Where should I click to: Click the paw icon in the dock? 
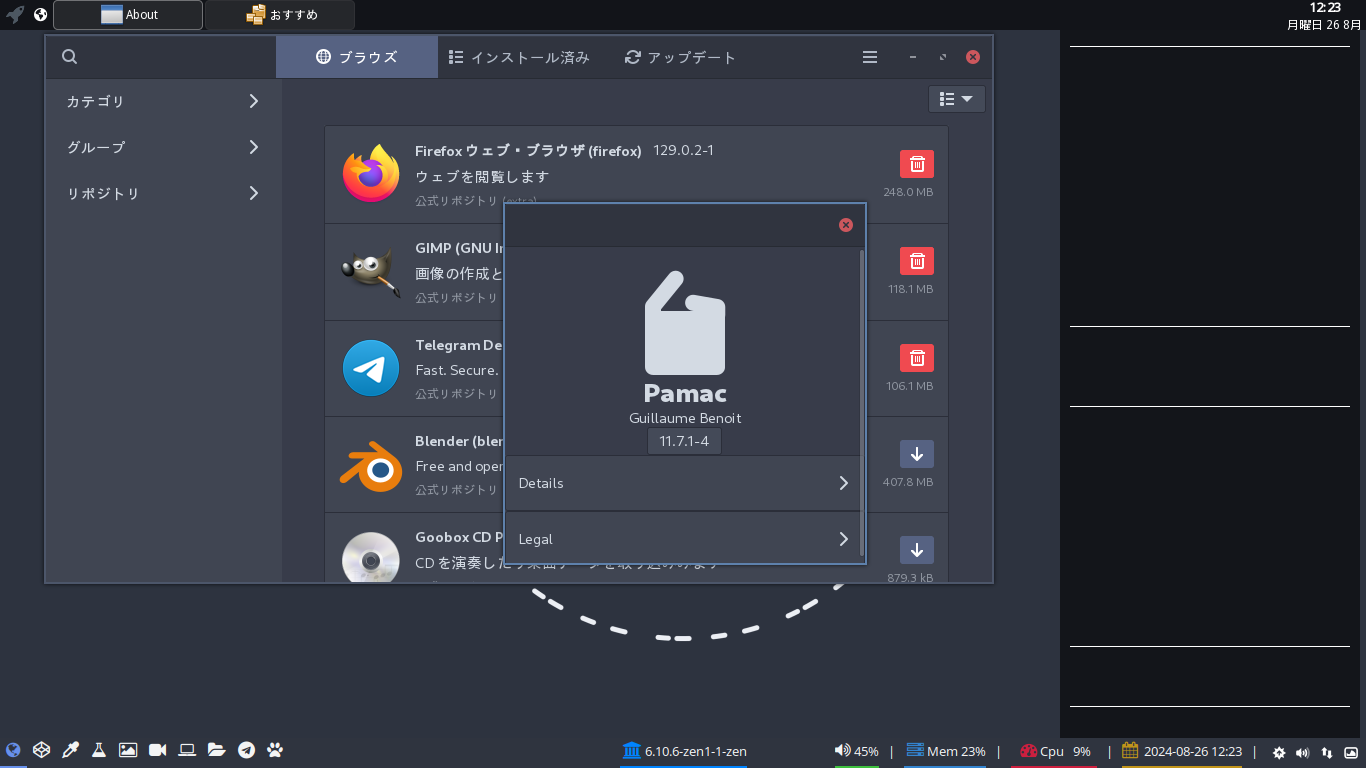tap(275, 750)
